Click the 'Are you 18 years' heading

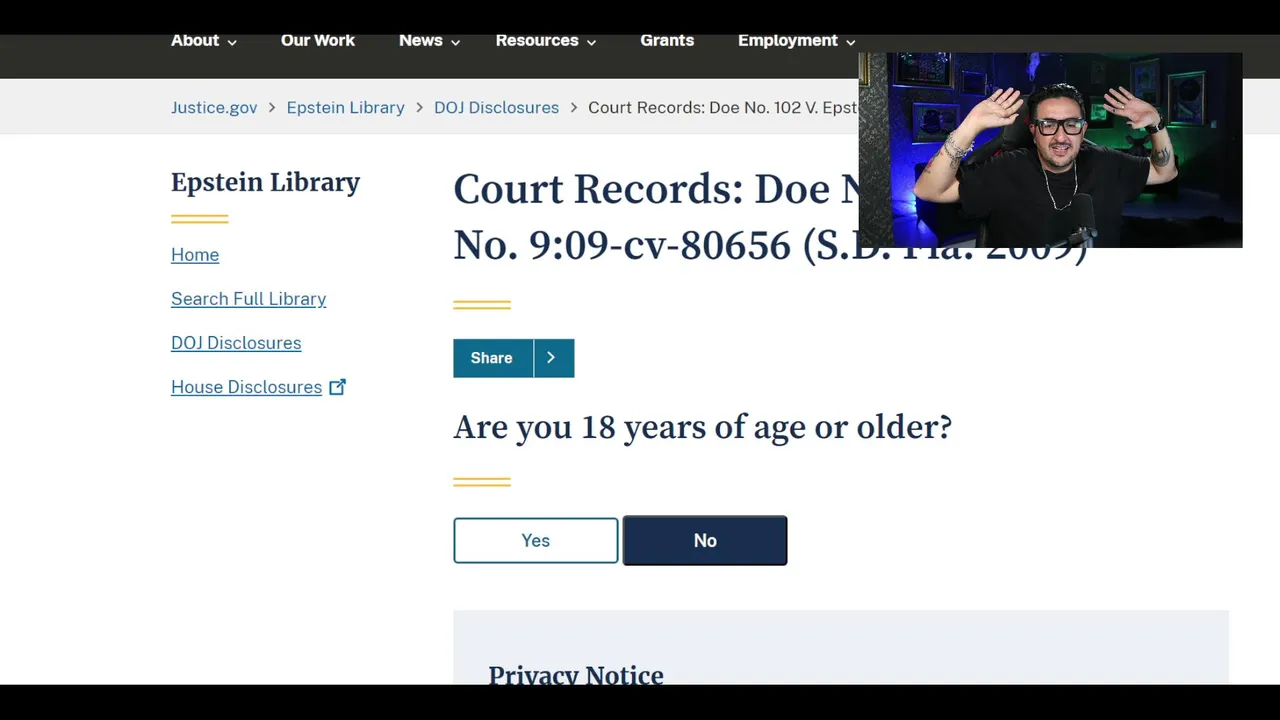pos(702,427)
